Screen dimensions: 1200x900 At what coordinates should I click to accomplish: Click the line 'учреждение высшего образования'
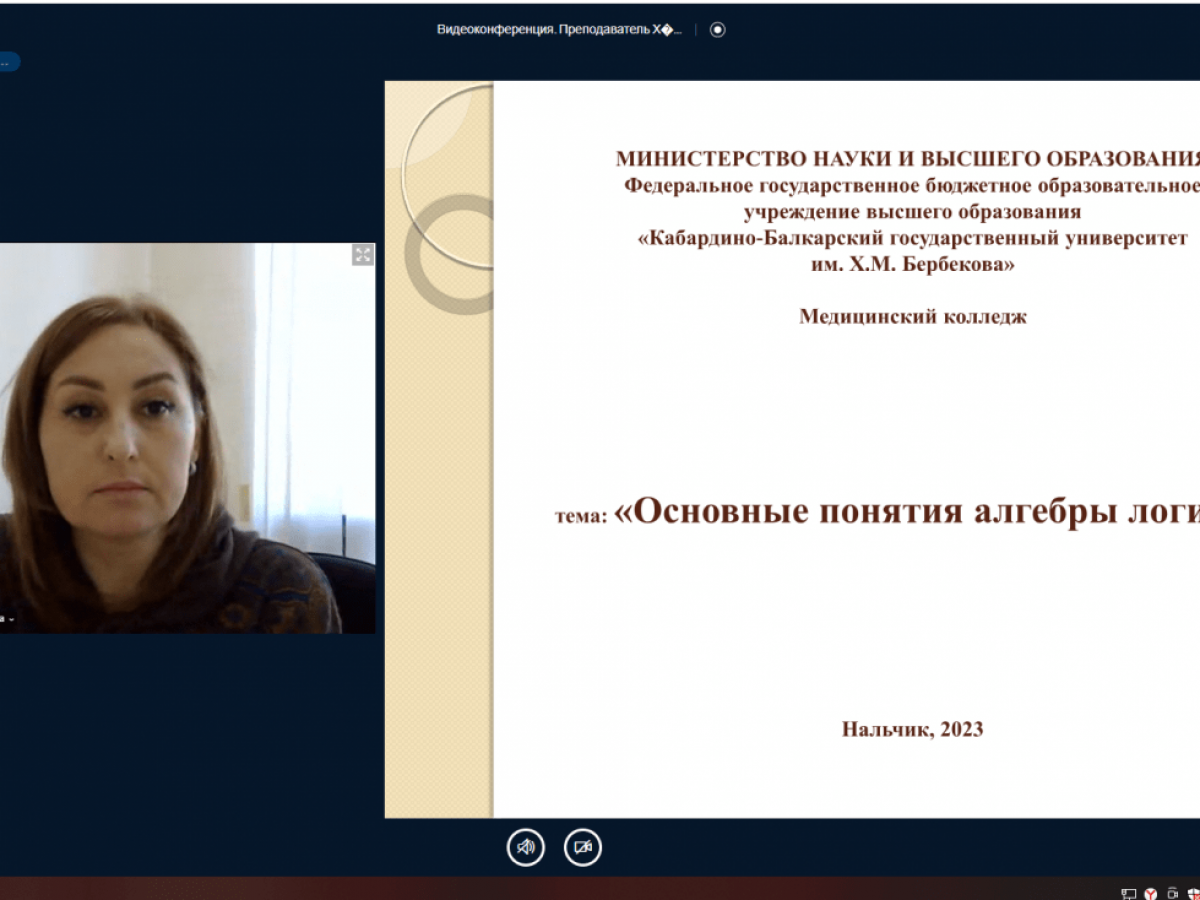click(x=912, y=211)
